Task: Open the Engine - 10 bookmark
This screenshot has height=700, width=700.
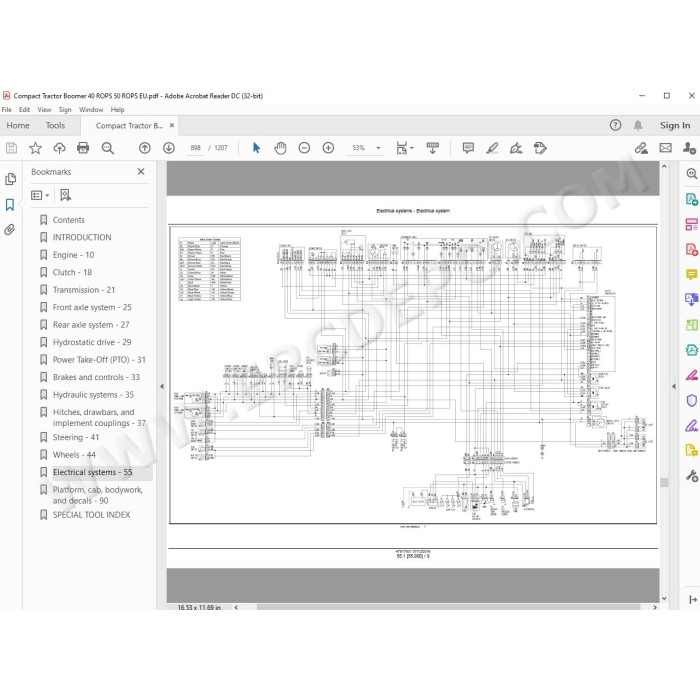Action: pyautogui.click(x=73, y=255)
